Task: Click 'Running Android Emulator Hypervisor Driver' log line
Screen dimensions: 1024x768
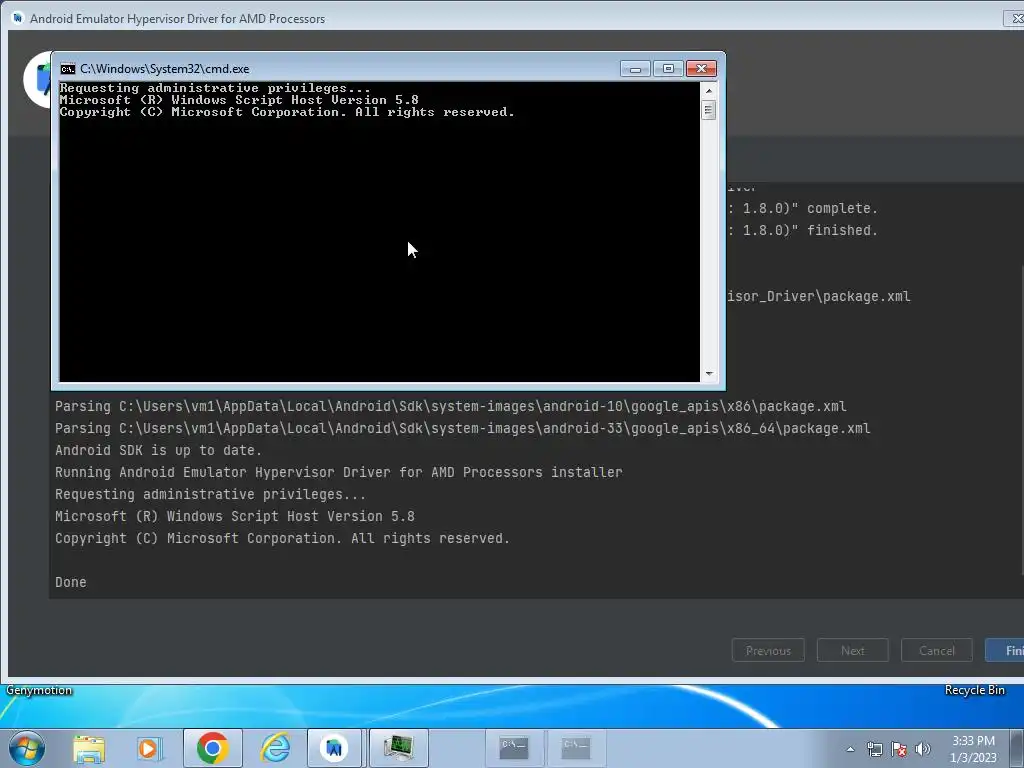Action: tap(338, 472)
